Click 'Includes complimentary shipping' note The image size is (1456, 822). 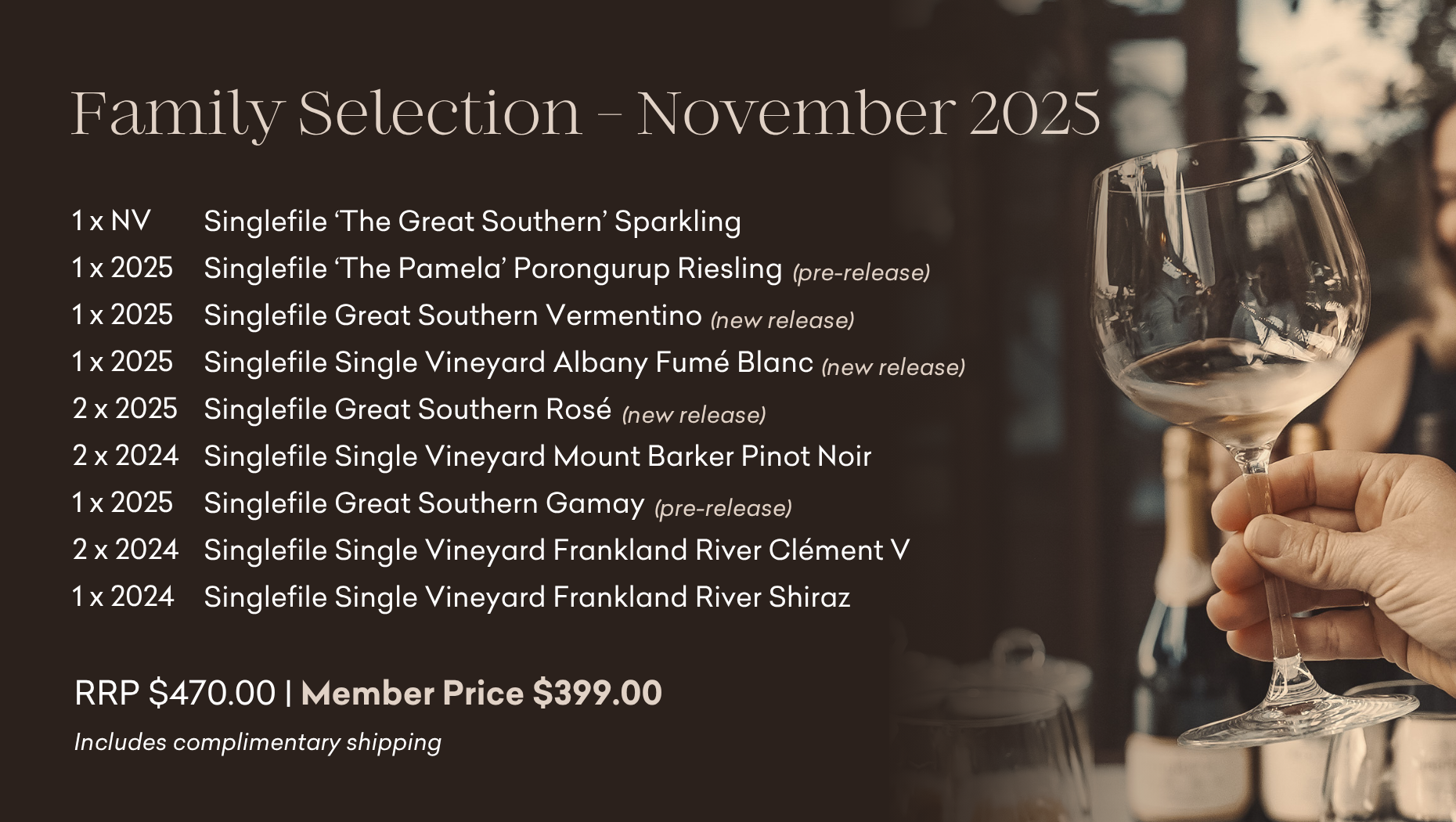(258, 742)
